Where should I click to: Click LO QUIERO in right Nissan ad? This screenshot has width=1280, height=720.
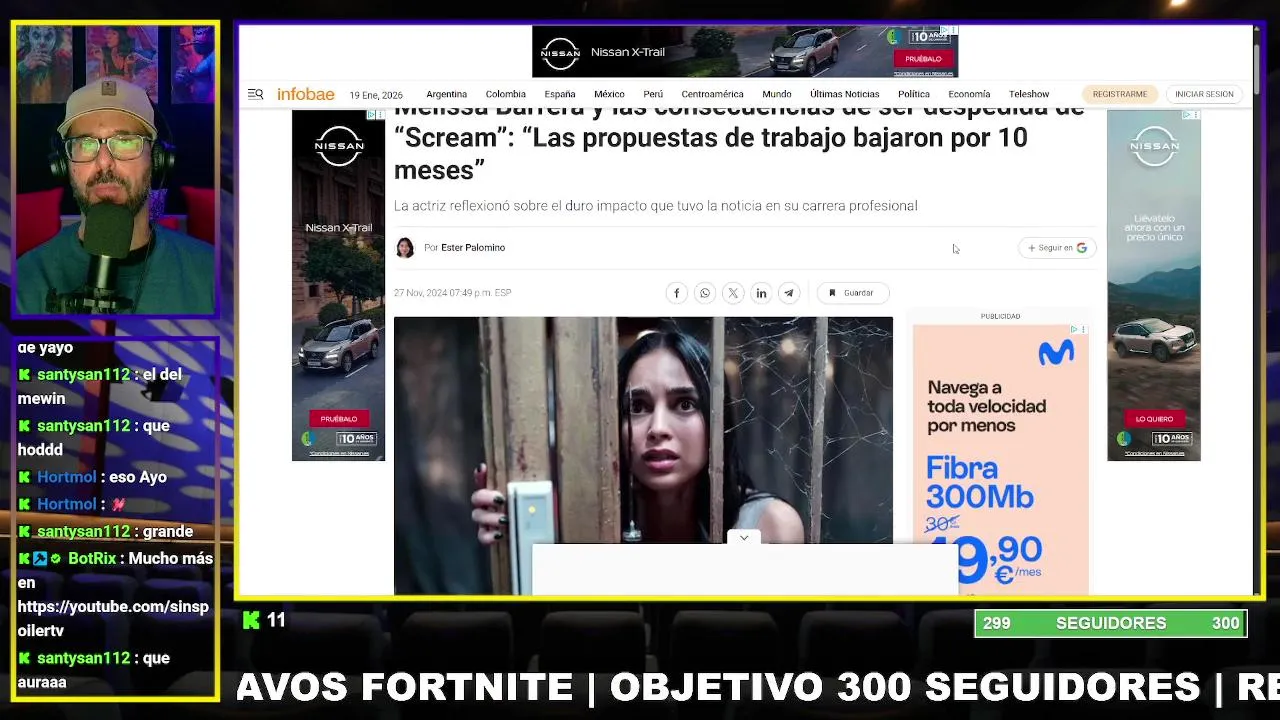[1154, 419]
